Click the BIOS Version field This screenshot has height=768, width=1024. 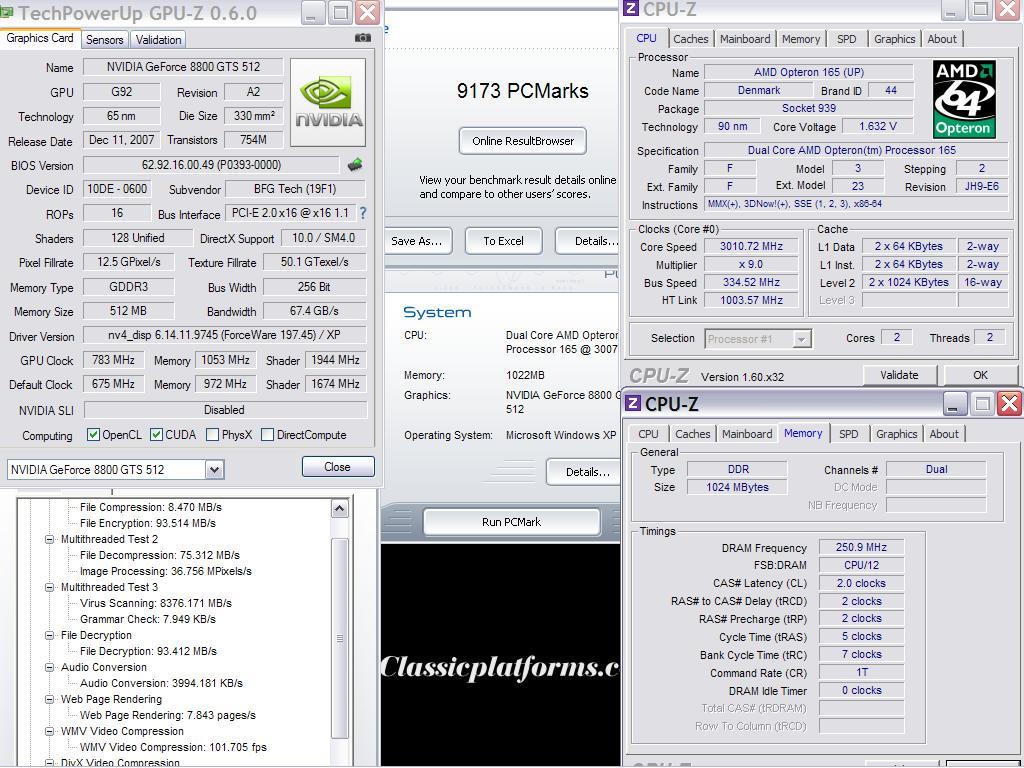pyautogui.click(x=211, y=165)
